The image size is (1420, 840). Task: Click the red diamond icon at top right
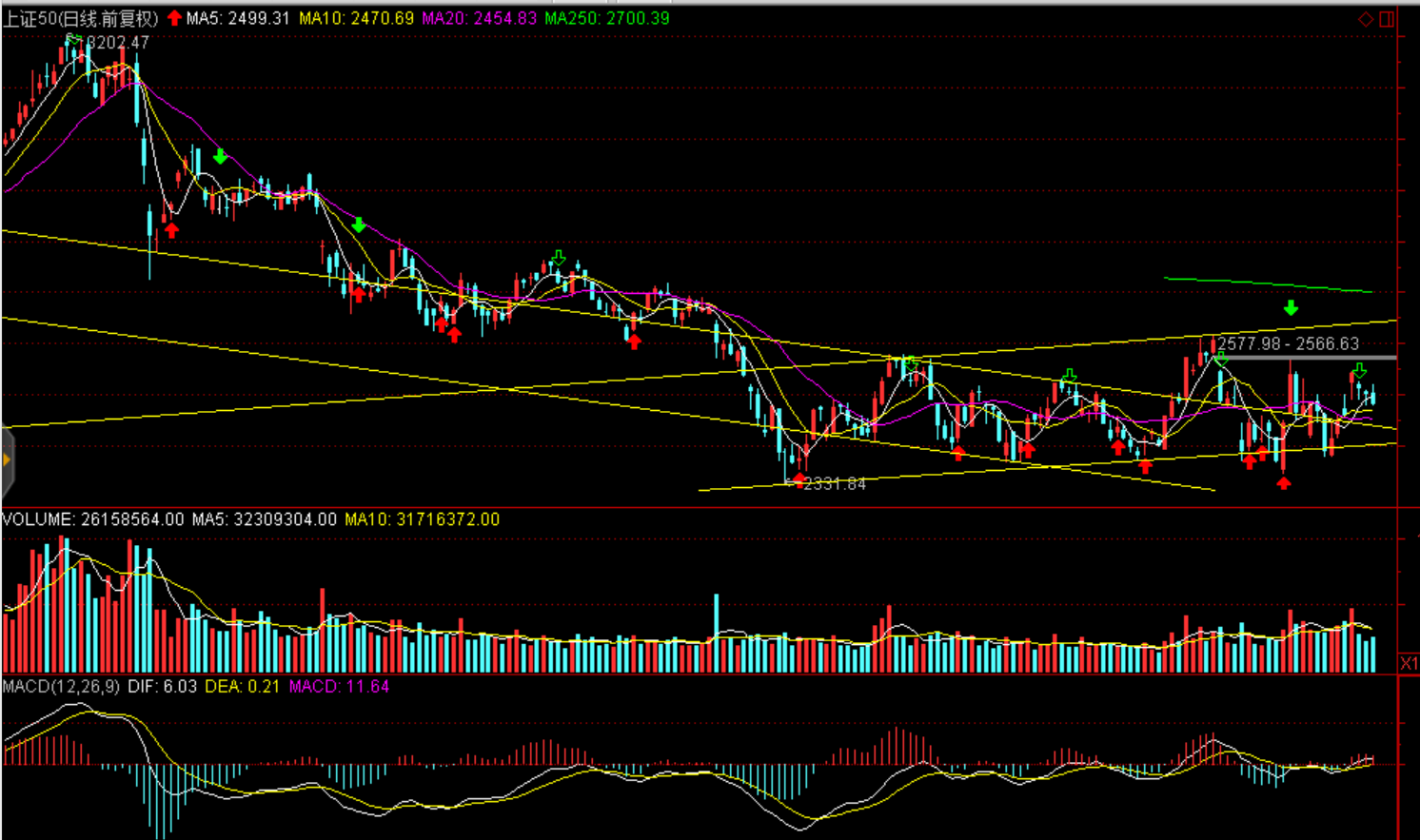tap(1366, 19)
